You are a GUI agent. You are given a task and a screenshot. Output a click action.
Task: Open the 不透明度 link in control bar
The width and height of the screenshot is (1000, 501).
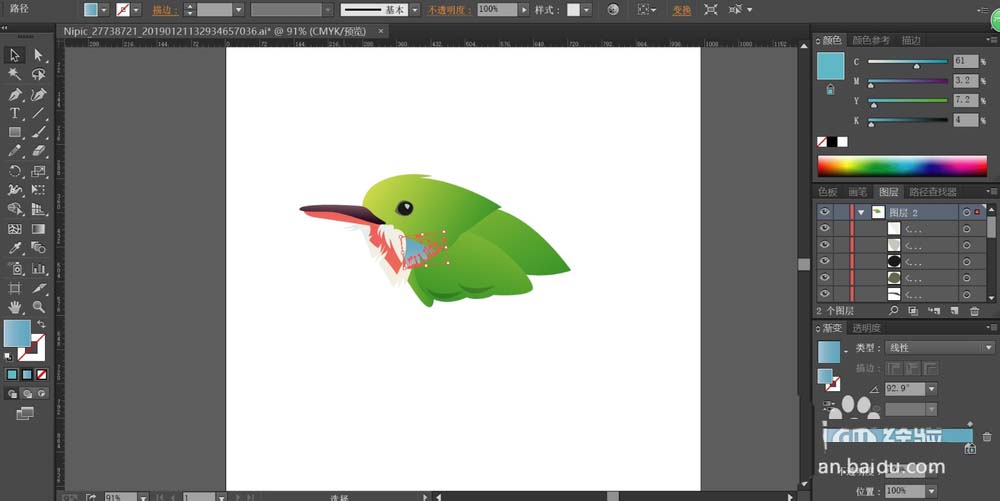tap(450, 10)
